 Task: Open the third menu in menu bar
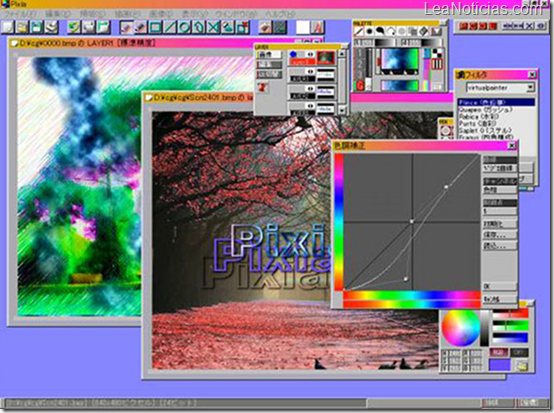(x=92, y=14)
